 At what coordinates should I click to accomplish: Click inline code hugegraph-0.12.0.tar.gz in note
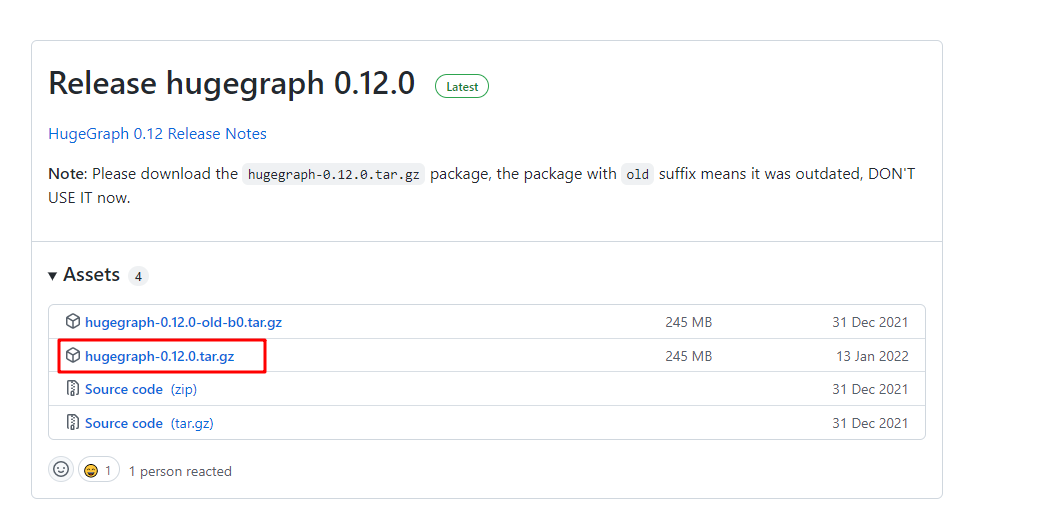[334, 174]
